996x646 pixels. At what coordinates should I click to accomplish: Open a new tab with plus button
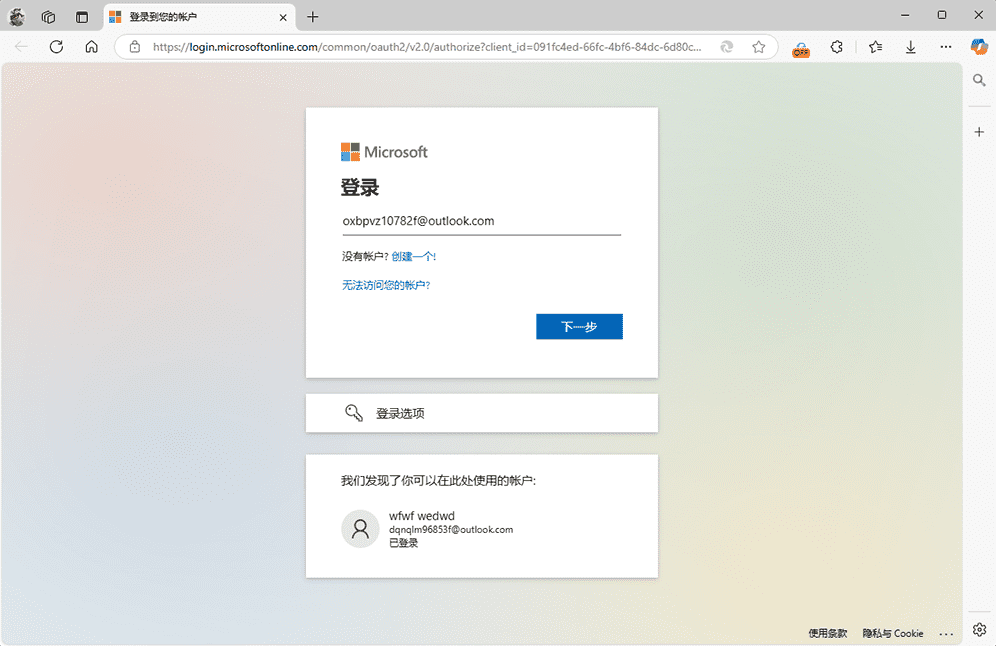coord(313,17)
